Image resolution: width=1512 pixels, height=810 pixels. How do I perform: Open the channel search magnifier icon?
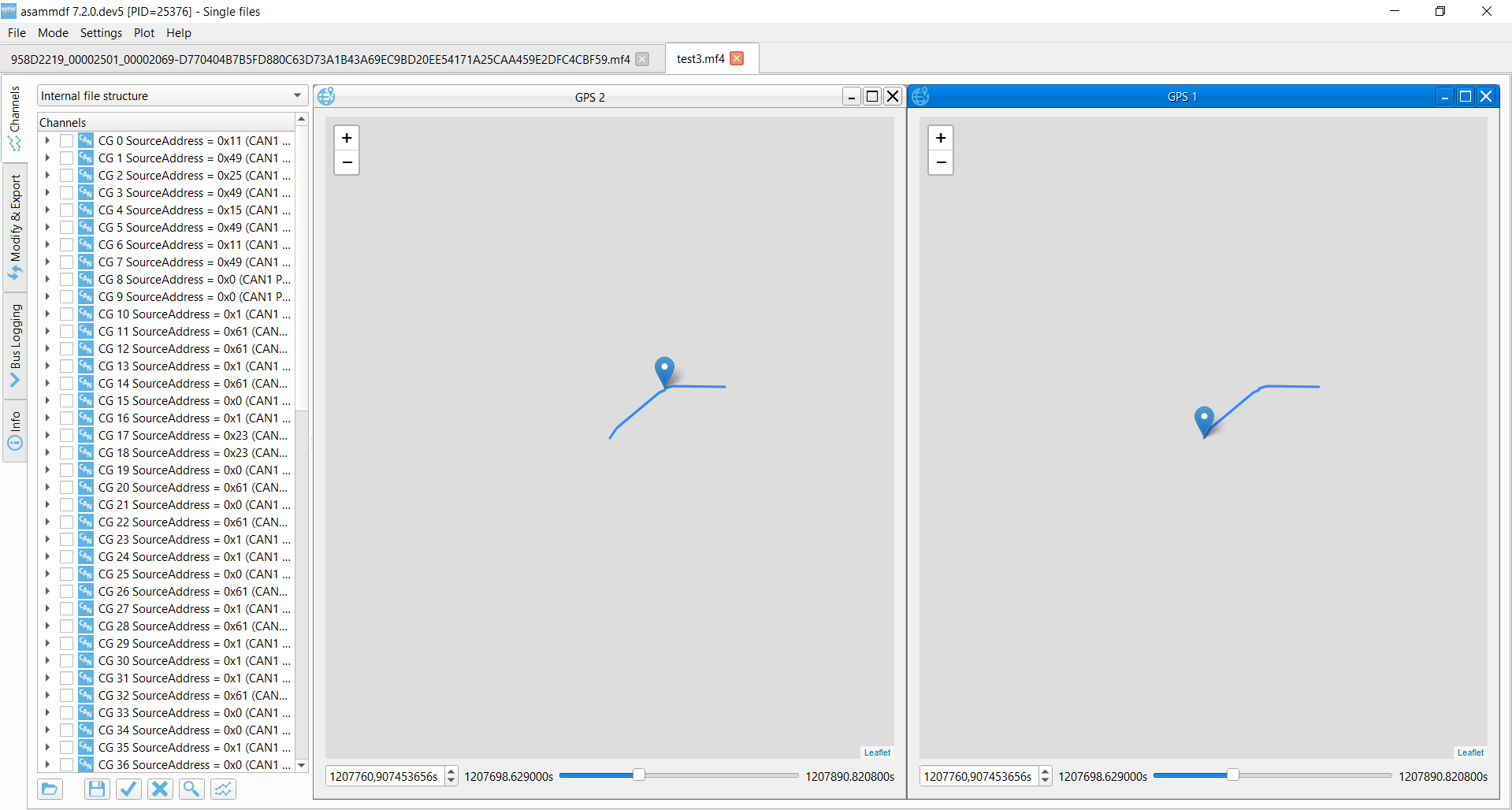[x=191, y=789]
